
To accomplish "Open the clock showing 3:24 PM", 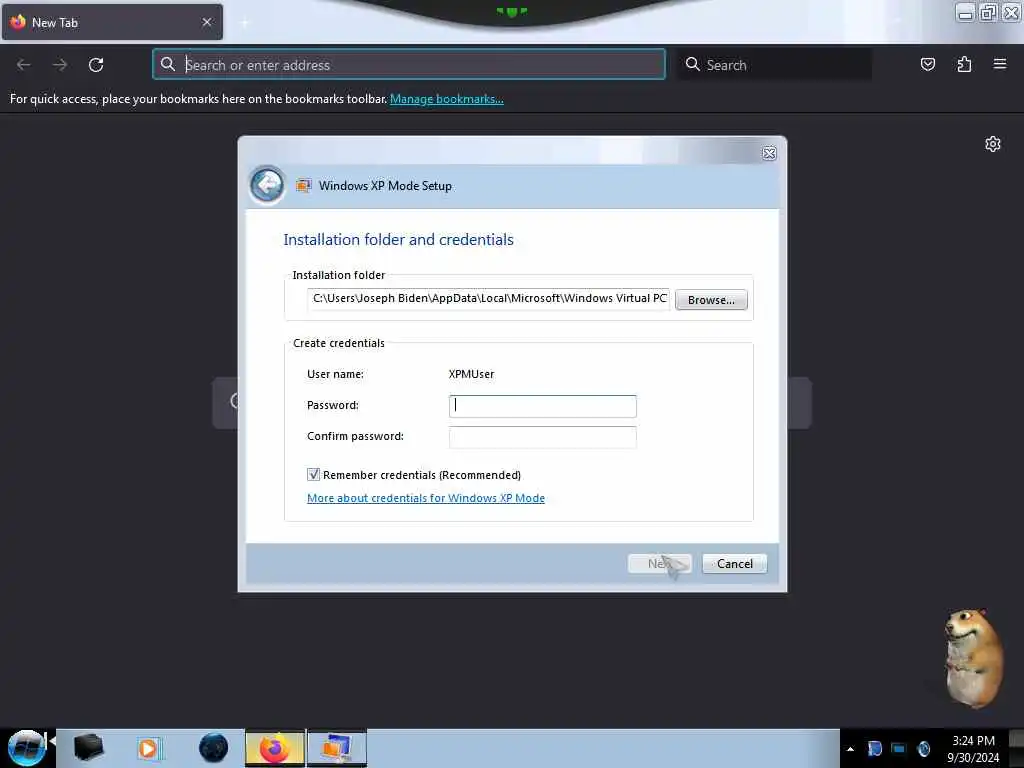I will point(973,748).
